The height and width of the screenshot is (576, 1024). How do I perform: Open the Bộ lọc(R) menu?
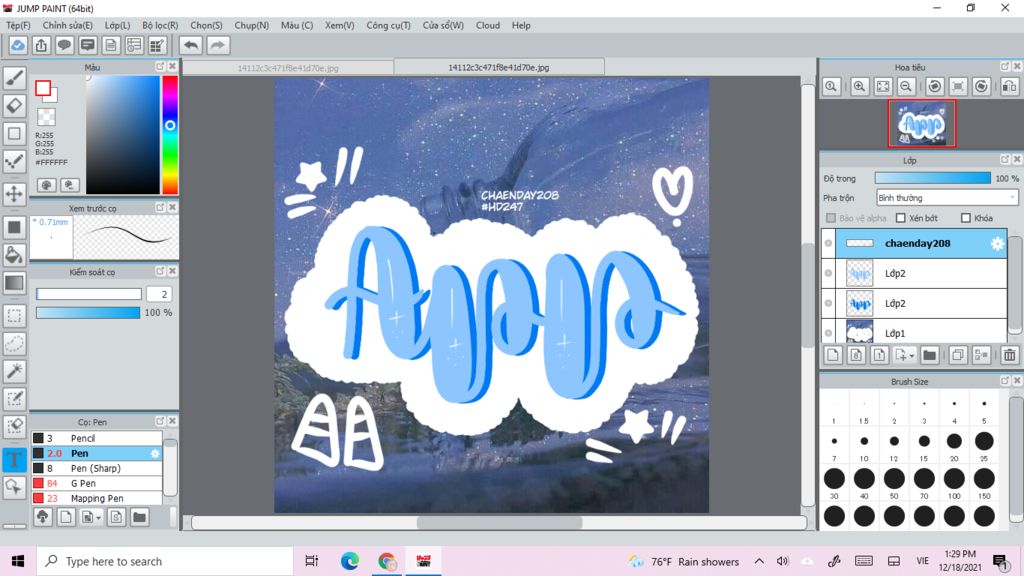(x=160, y=25)
